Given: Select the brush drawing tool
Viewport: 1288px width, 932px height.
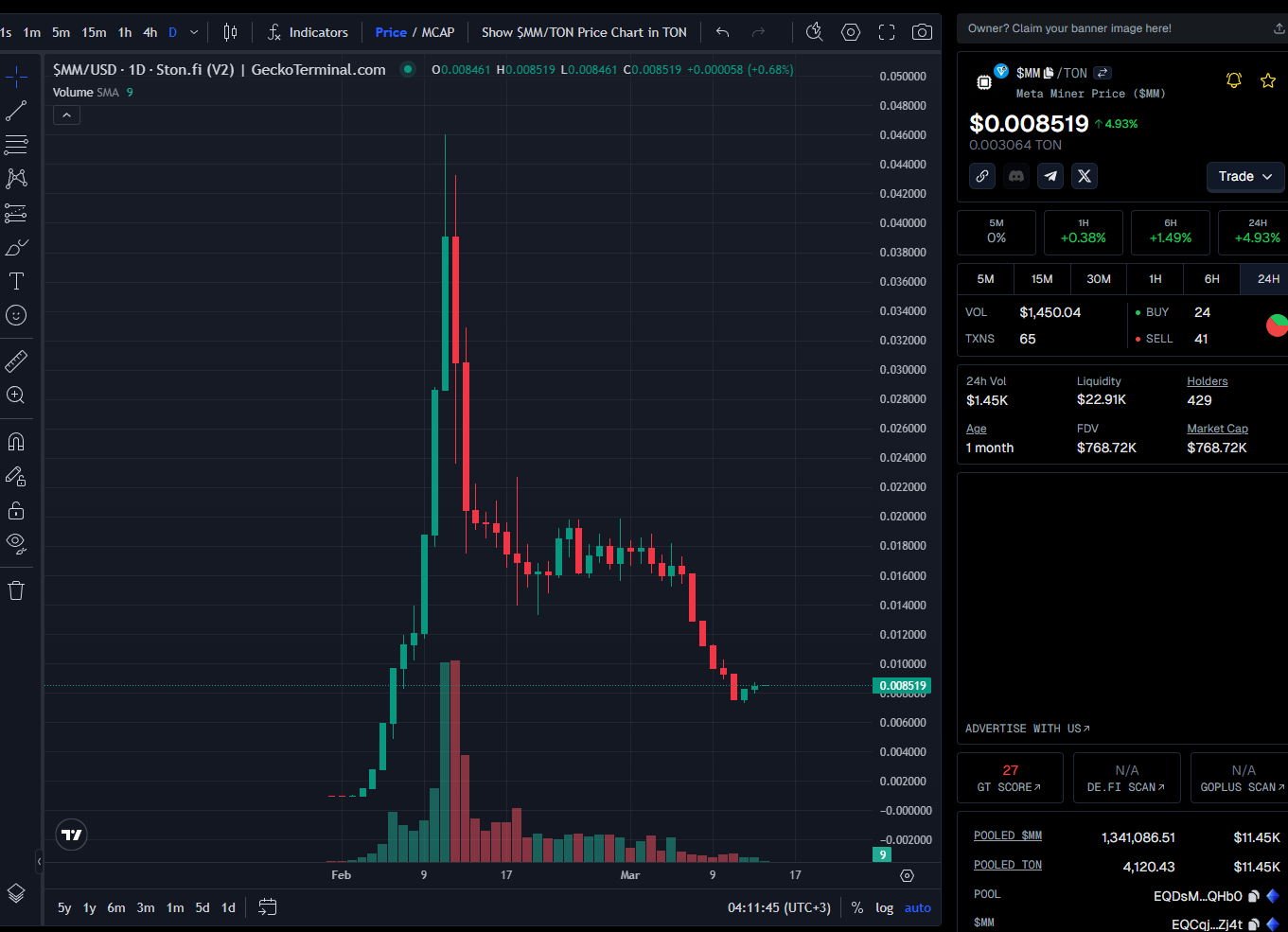Looking at the screenshot, I should 16,247.
